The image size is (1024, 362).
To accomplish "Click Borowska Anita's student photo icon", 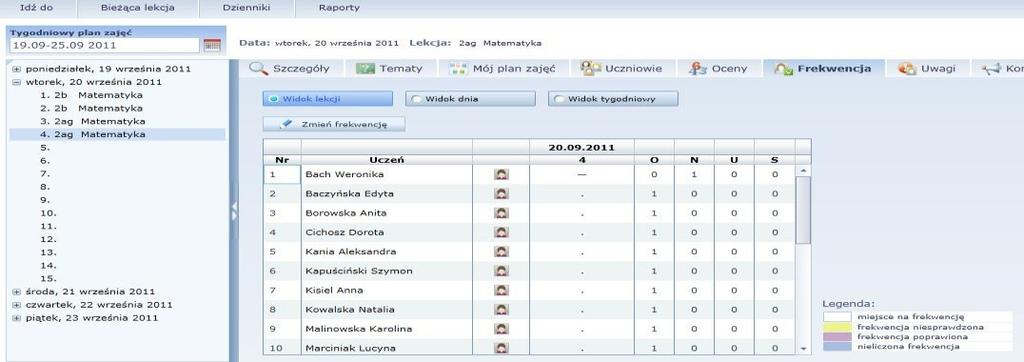I will tap(501, 213).
